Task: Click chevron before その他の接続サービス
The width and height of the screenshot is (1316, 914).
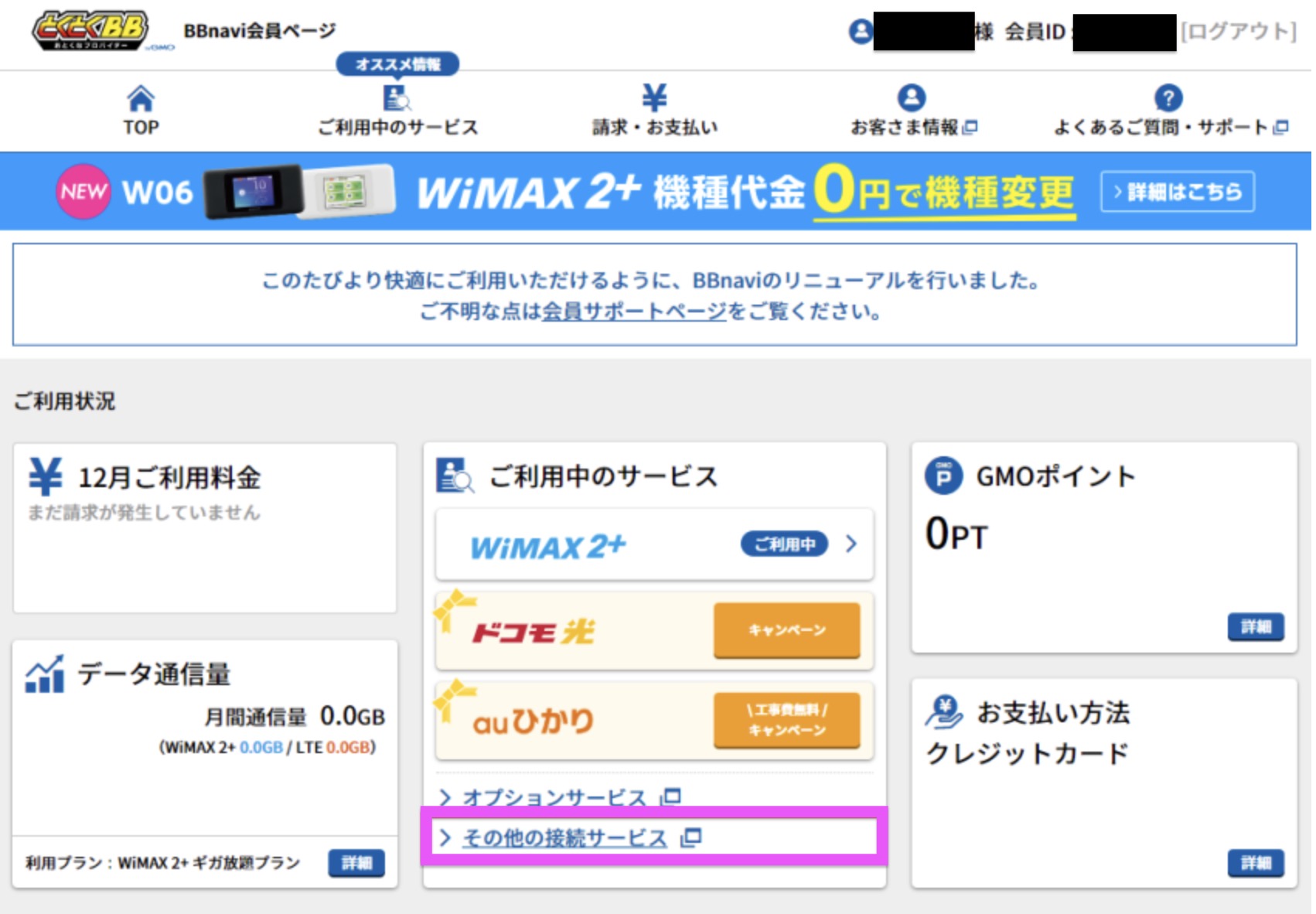Action: click(x=445, y=837)
